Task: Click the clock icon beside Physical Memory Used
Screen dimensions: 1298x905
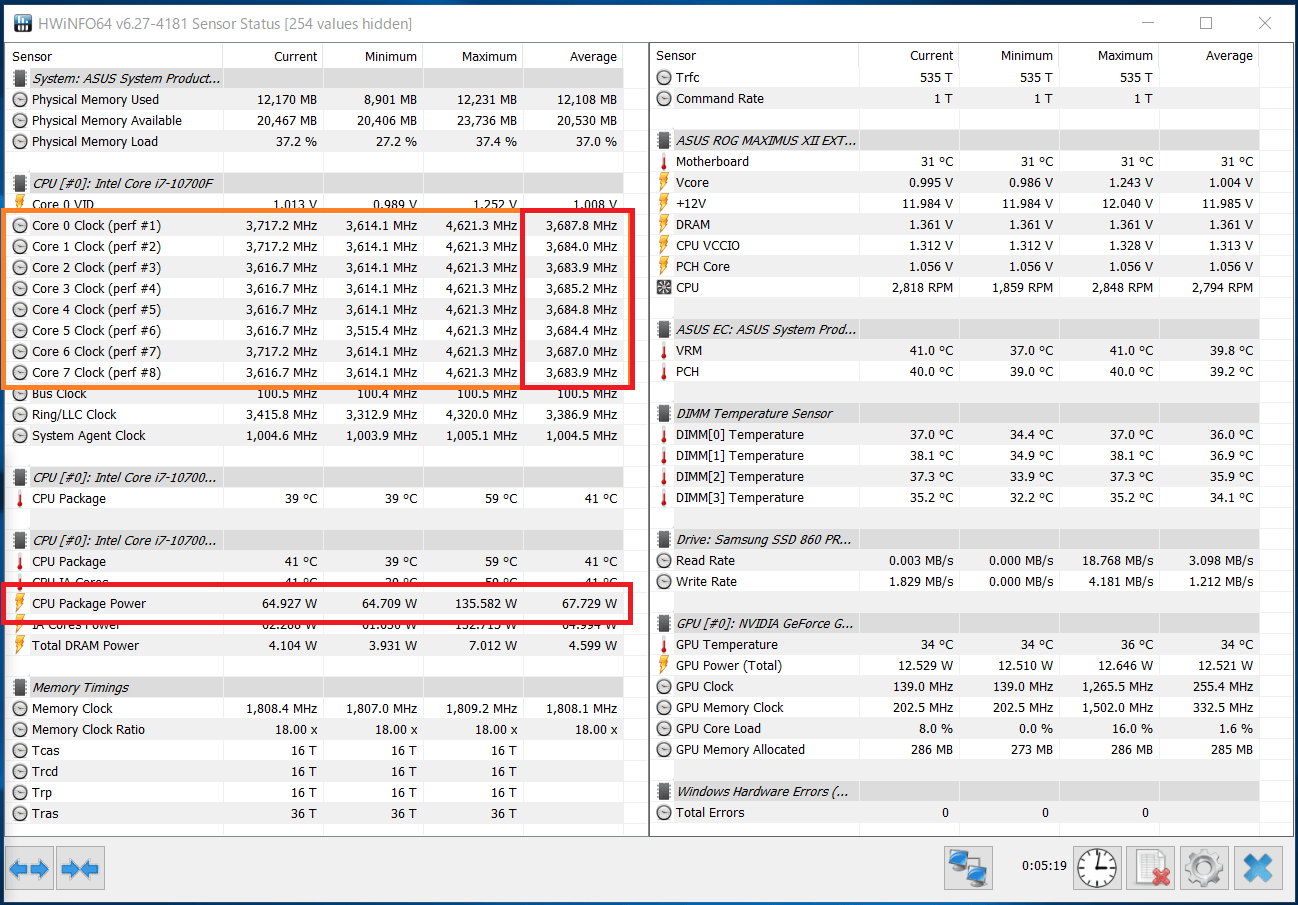Action: (x=20, y=99)
